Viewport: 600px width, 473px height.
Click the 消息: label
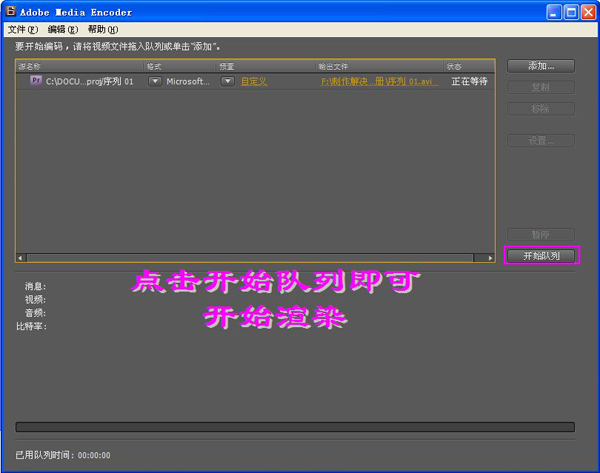coord(35,286)
